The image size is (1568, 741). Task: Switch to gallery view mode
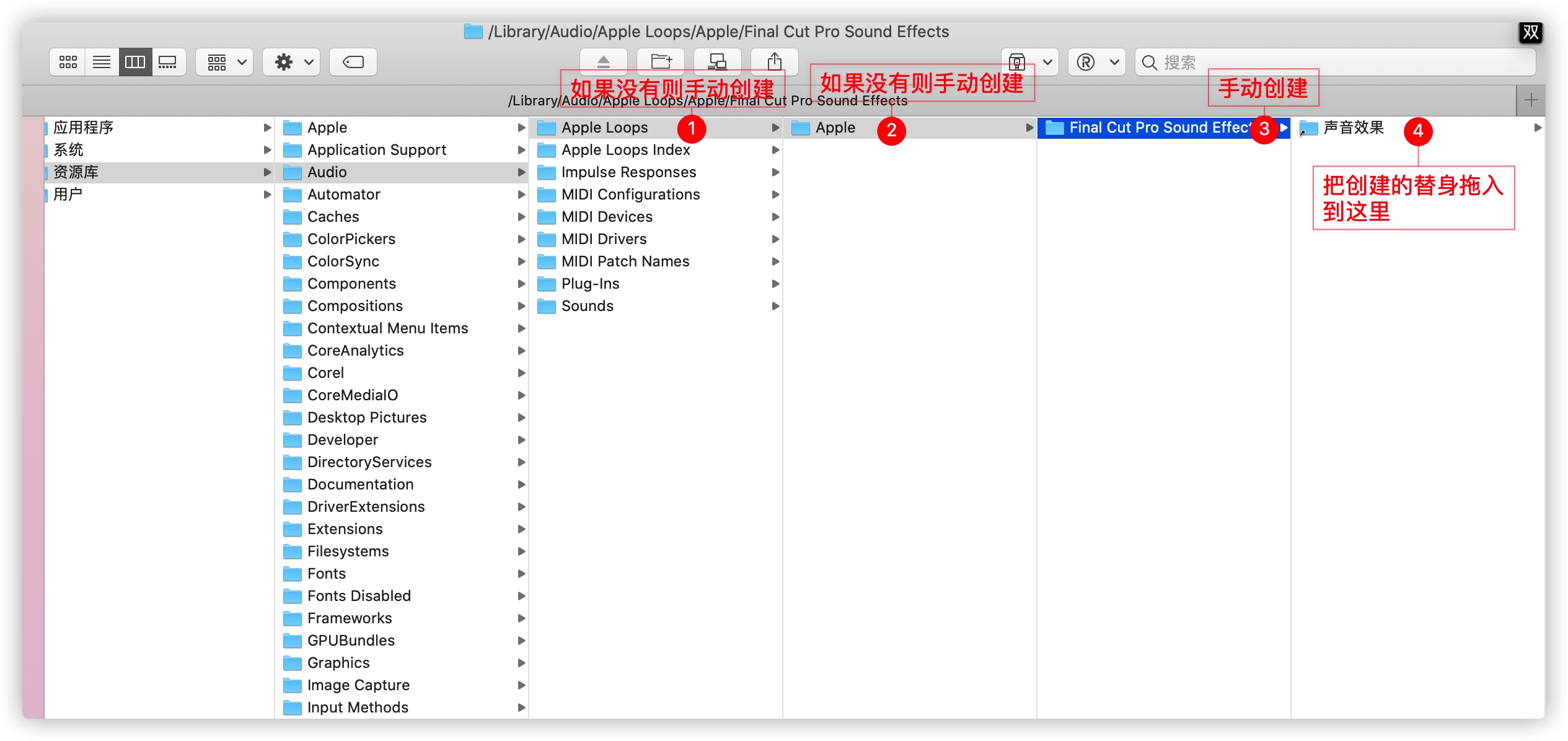point(168,62)
